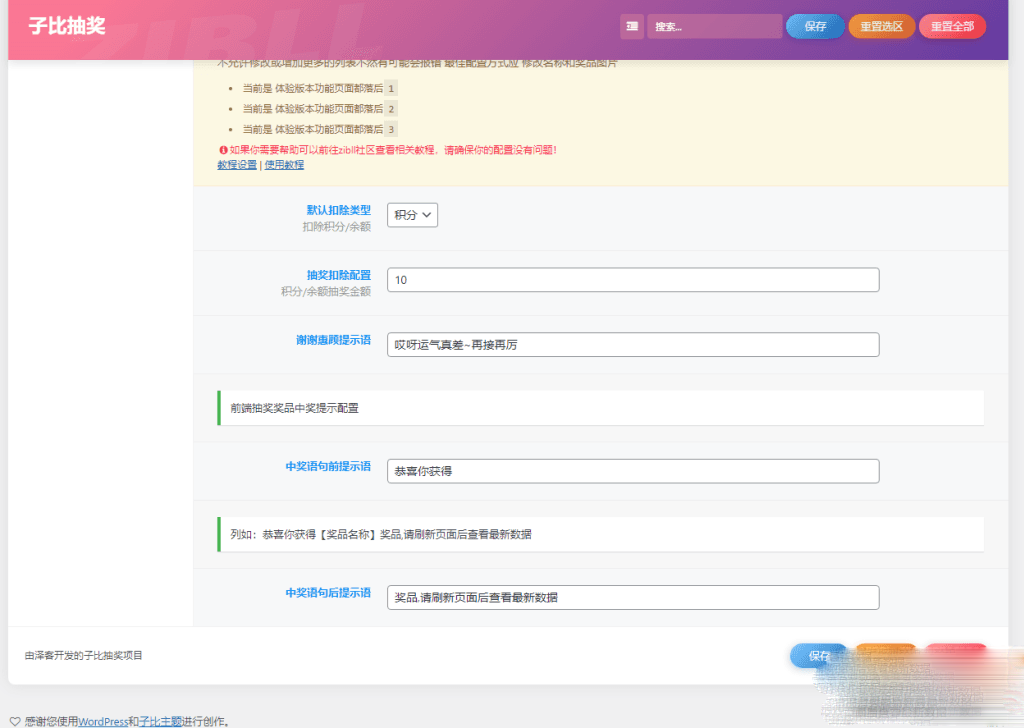
Task: Click the 子比抽奖 title in header
Action: click(67, 27)
